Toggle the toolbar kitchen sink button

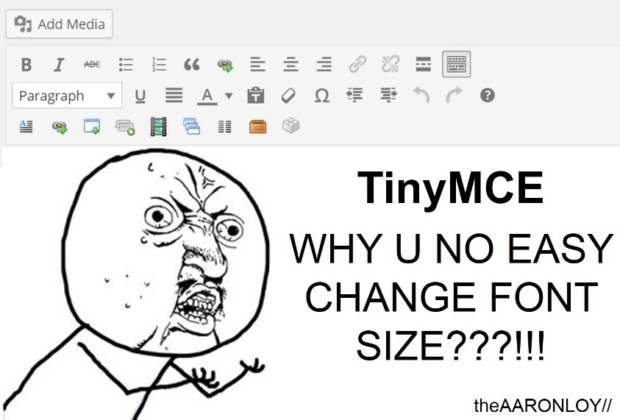[456, 65]
